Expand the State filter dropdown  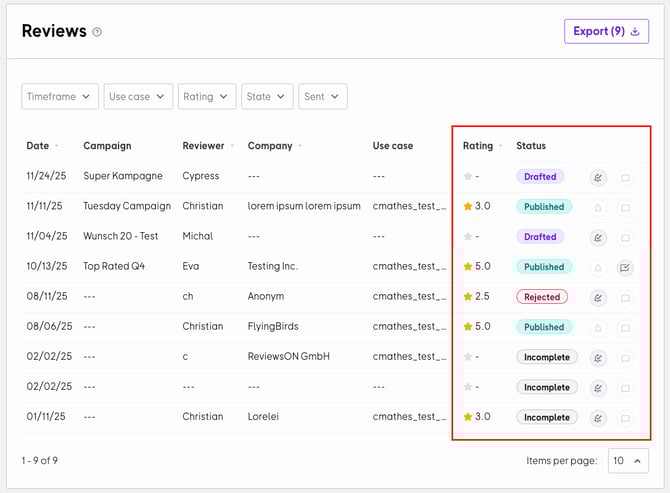pyautogui.click(x=267, y=97)
